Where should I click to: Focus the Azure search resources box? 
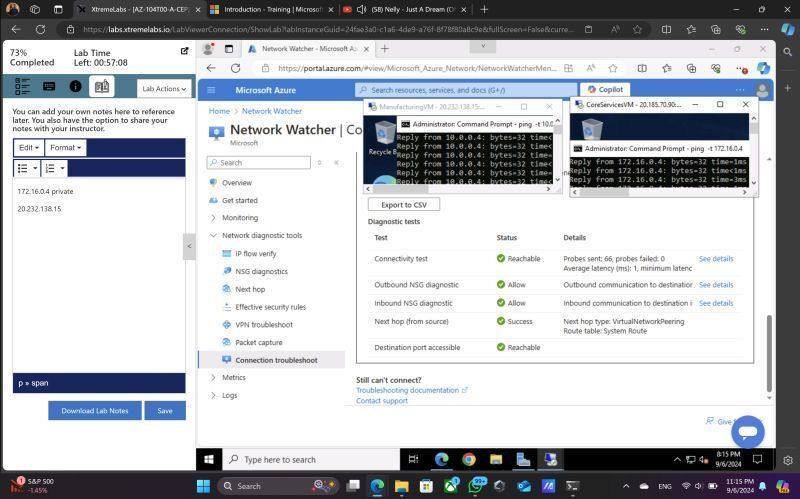[465, 90]
